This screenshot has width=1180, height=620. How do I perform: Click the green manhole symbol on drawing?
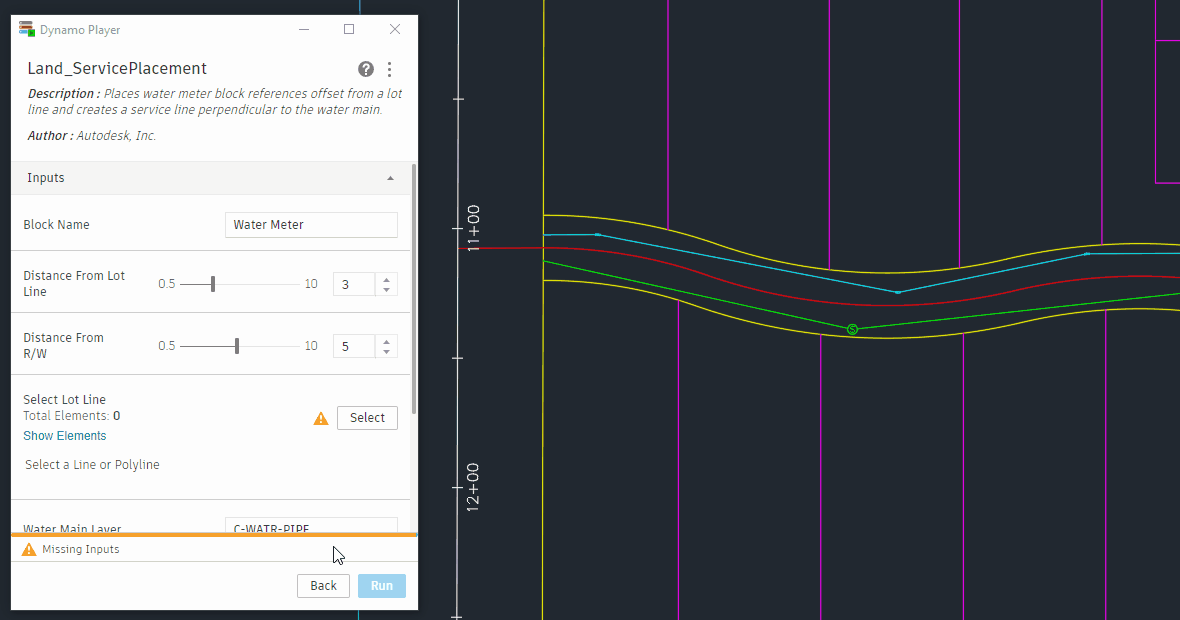[x=852, y=329]
